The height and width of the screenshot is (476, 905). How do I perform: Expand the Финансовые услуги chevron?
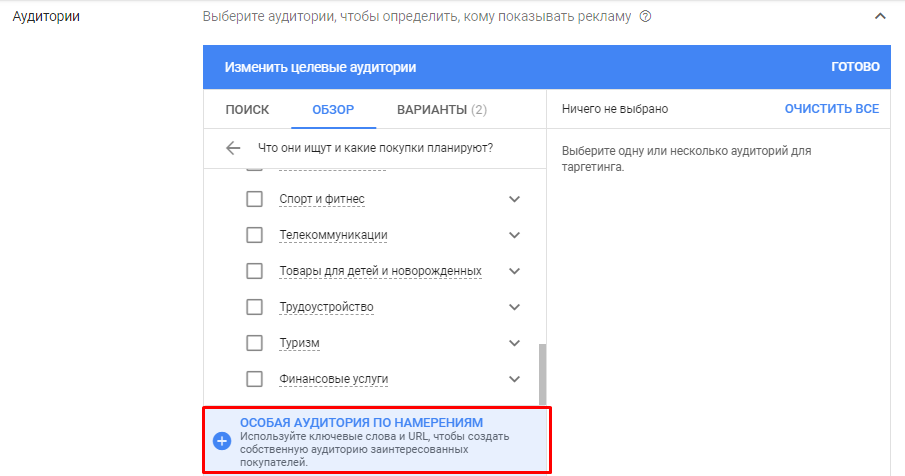(x=515, y=379)
